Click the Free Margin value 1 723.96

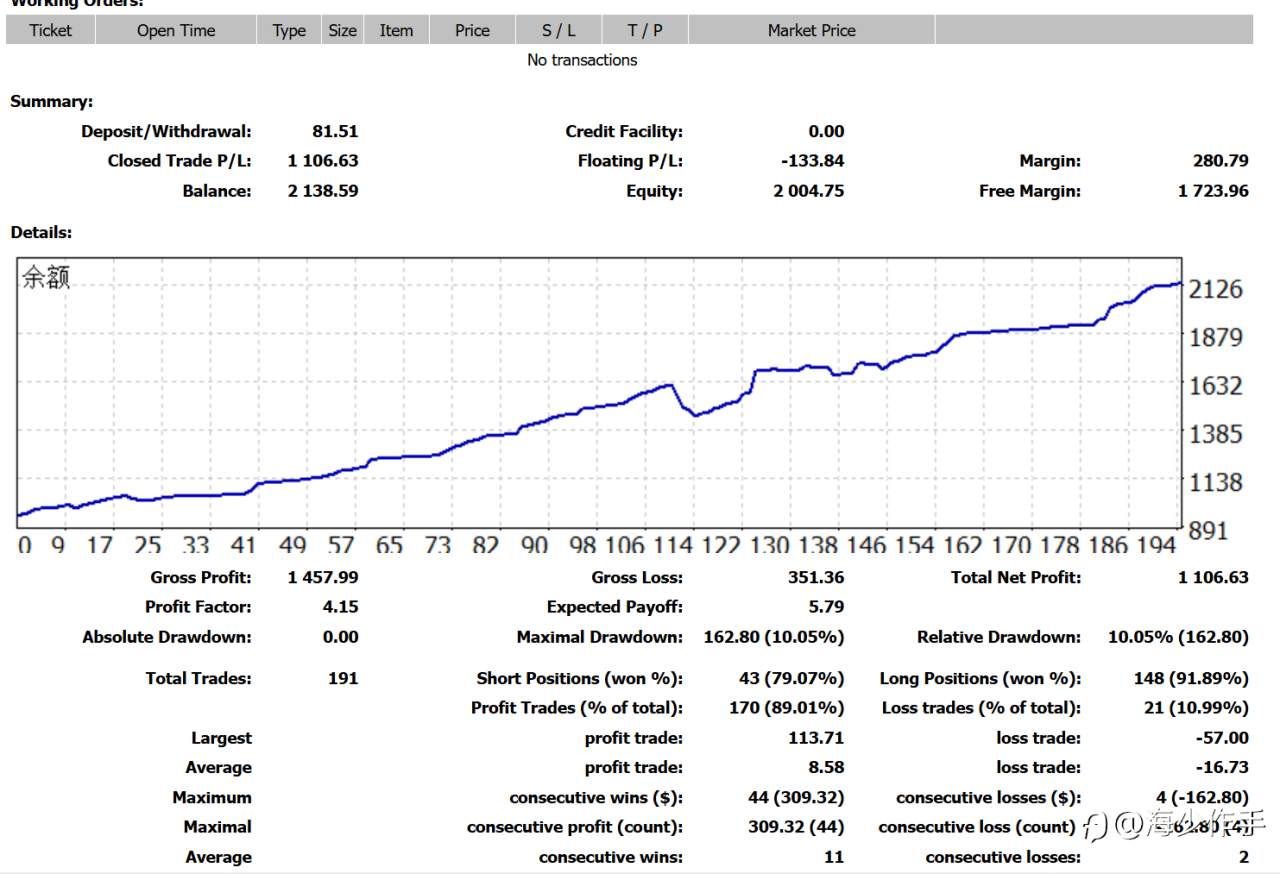click(x=1212, y=191)
